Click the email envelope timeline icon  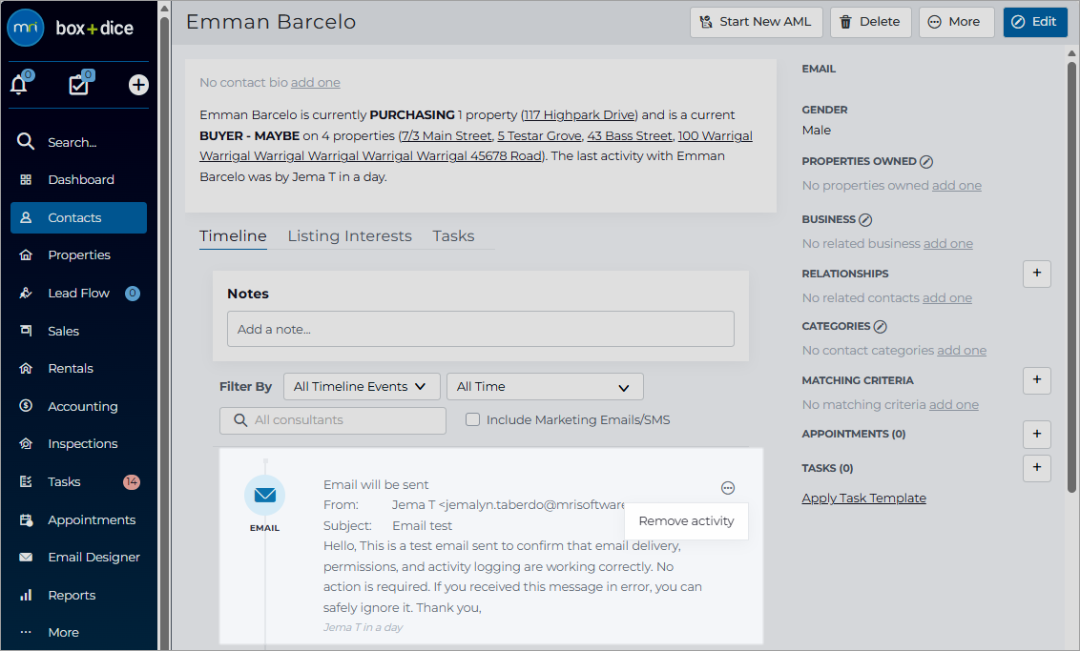tap(265, 495)
